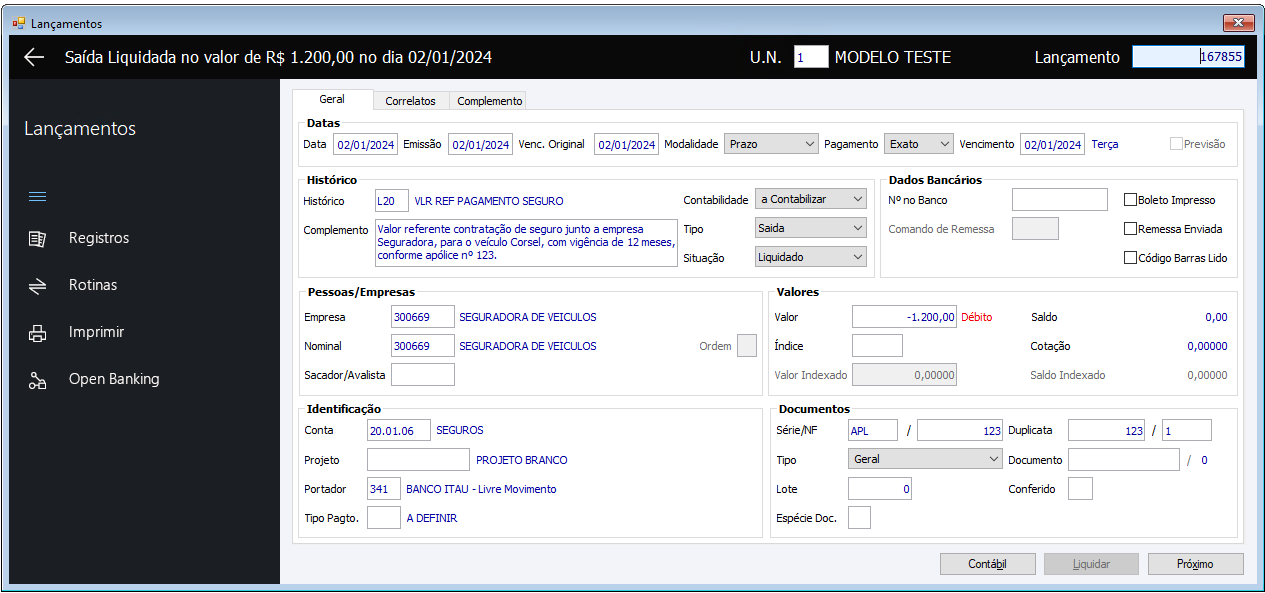Open Rotinas menu item
Viewport: 1265px width, 593px height.
(x=93, y=285)
